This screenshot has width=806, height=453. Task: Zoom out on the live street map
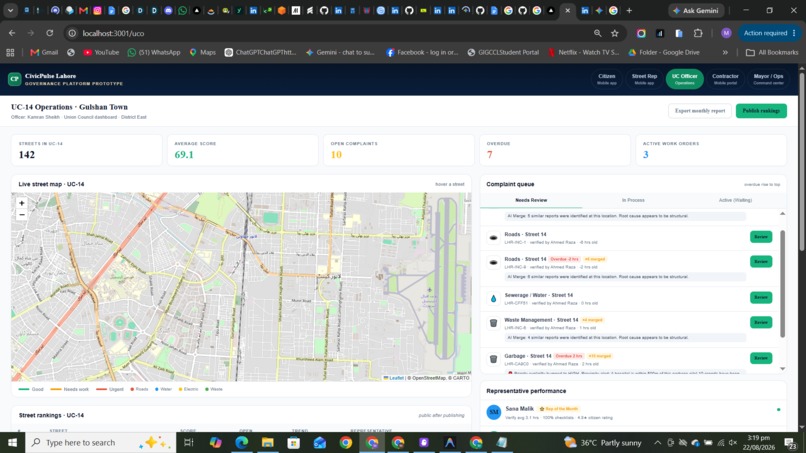[x=22, y=215]
